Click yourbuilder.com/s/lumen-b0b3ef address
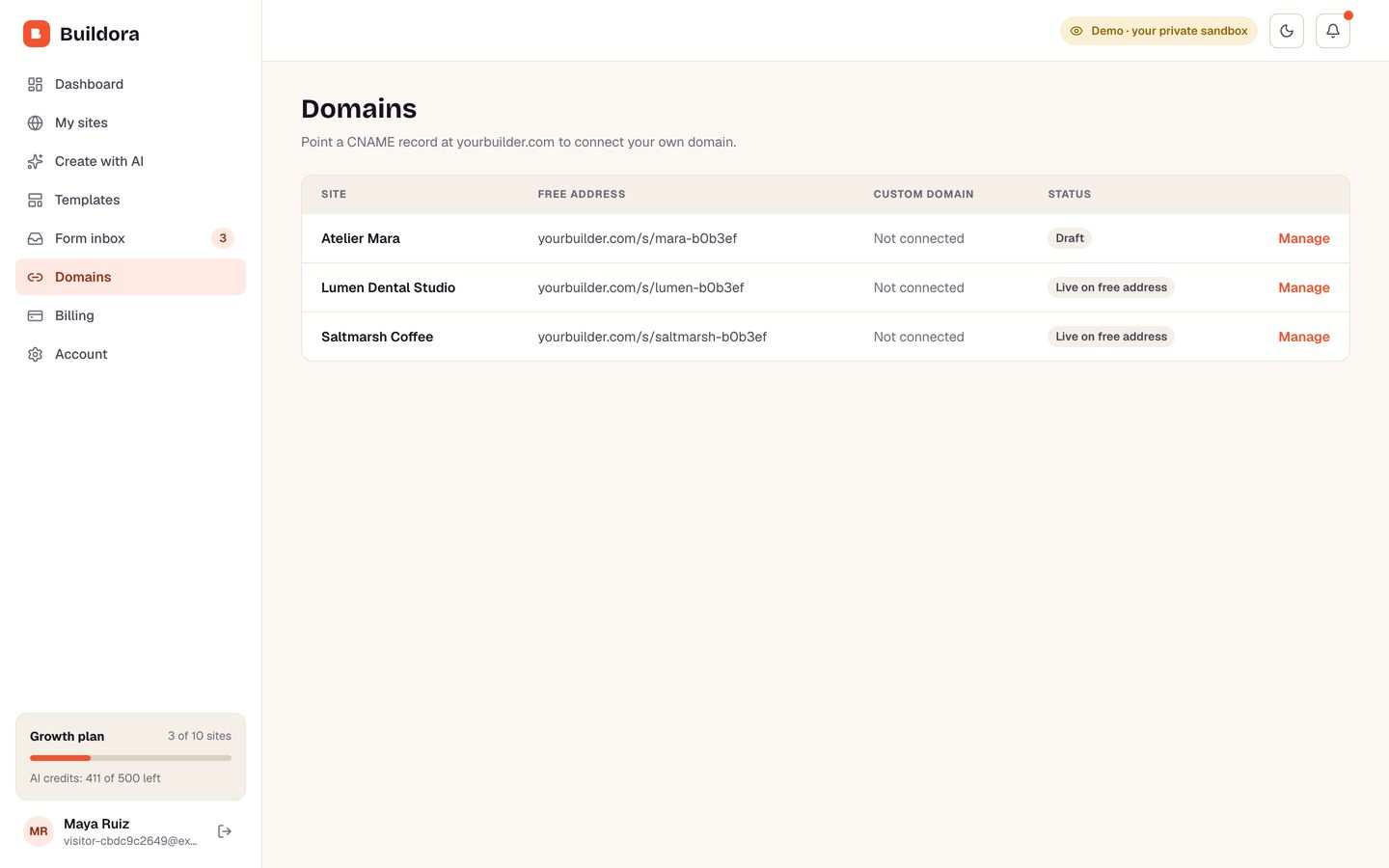This screenshot has height=868, width=1389. coord(640,287)
